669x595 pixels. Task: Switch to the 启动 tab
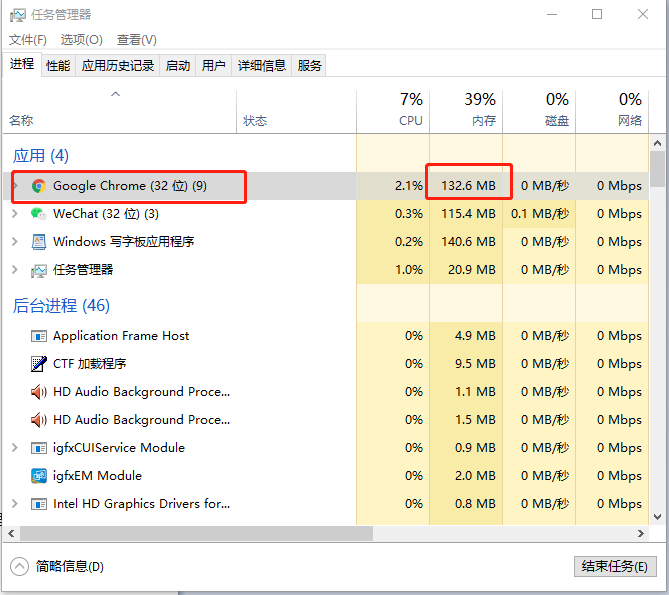click(178, 66)
